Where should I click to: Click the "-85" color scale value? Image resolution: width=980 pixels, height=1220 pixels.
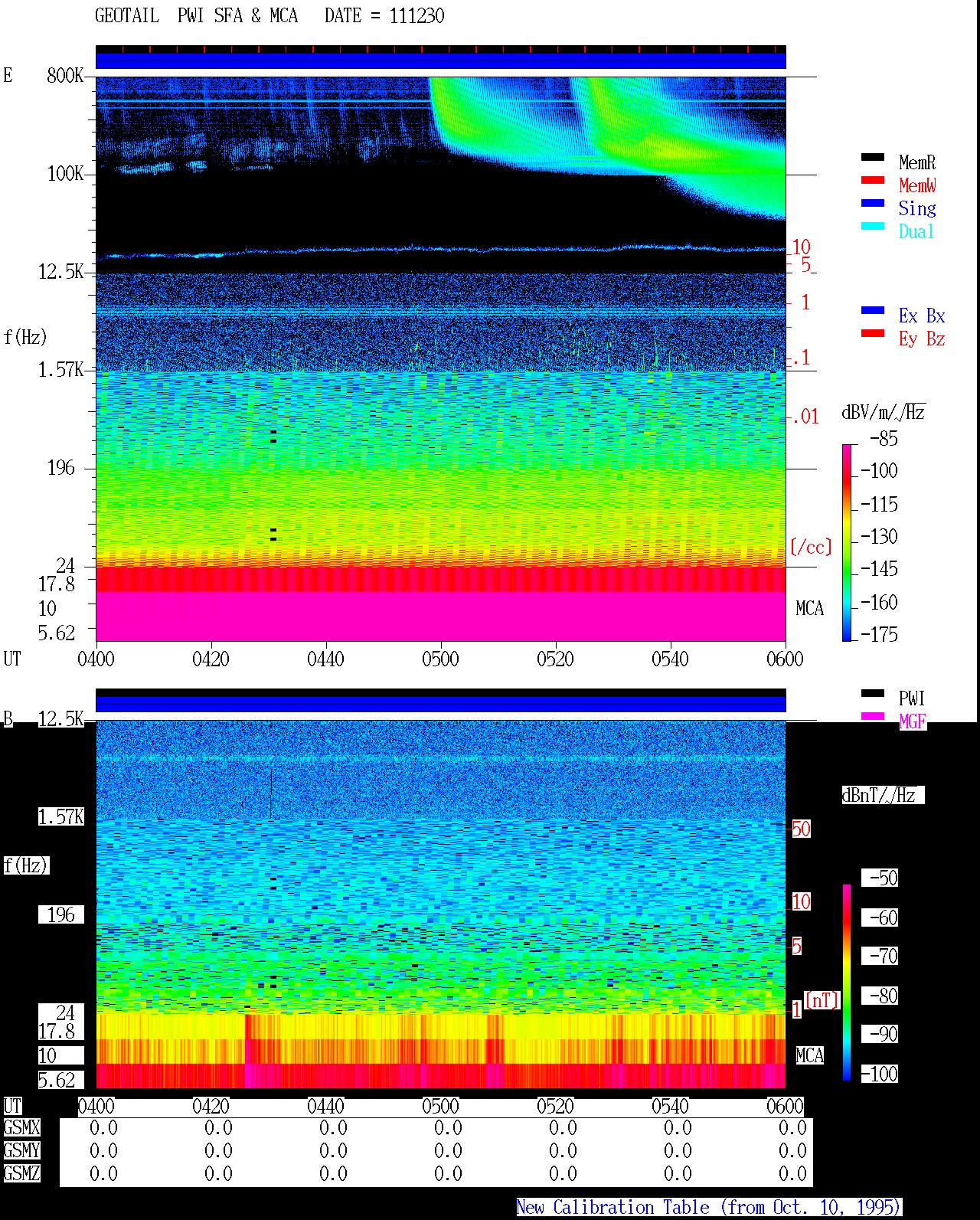[884, 439]
